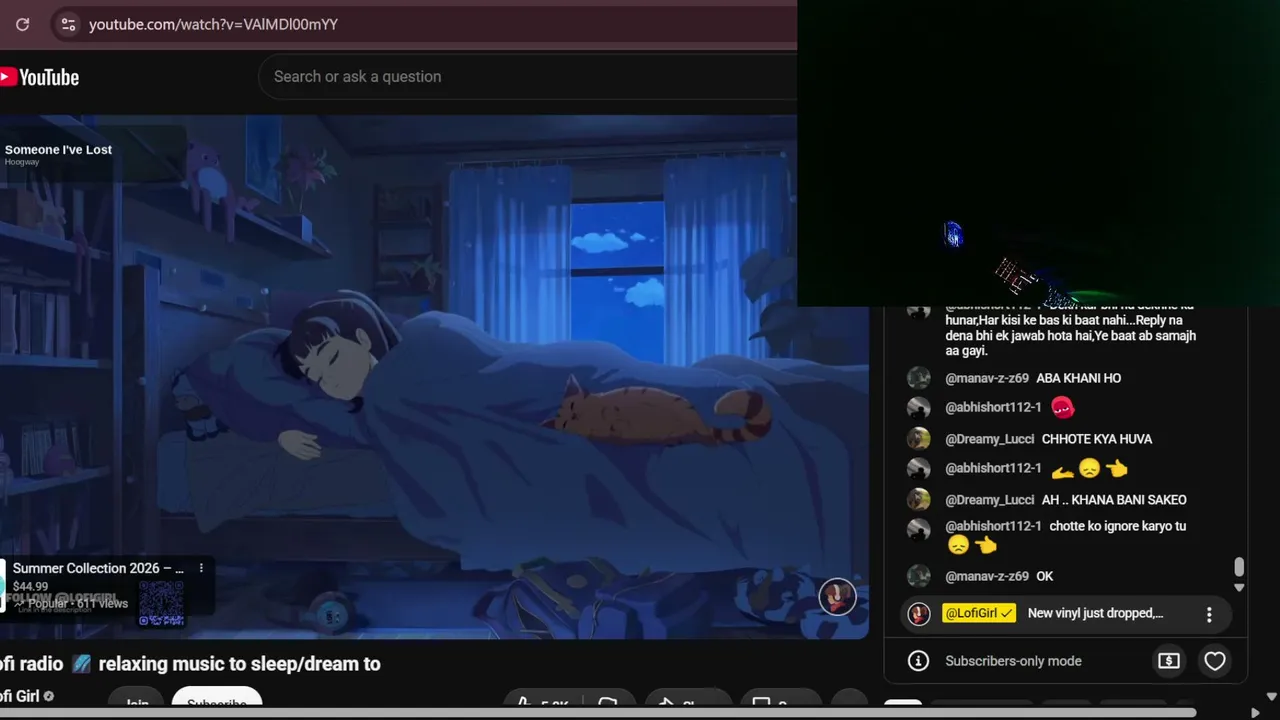Click the chat message 'CHHOTE KYA HUVA'

tap(1097, 439)
